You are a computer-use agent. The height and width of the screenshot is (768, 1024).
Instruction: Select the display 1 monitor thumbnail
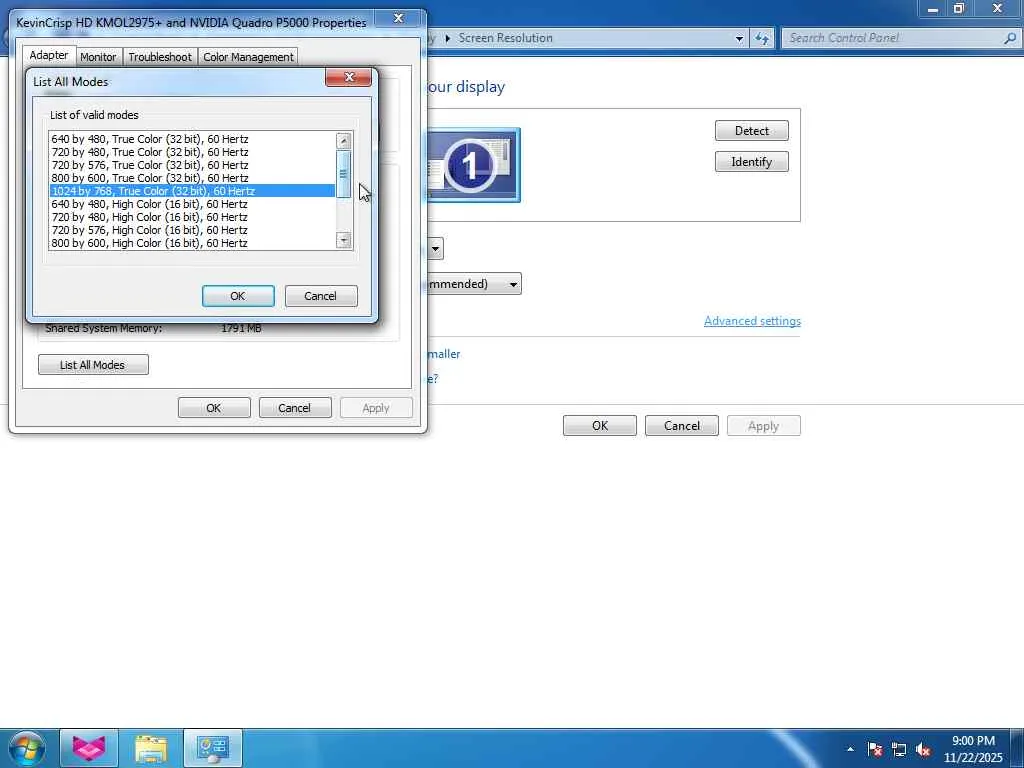(x=473, y=165)
